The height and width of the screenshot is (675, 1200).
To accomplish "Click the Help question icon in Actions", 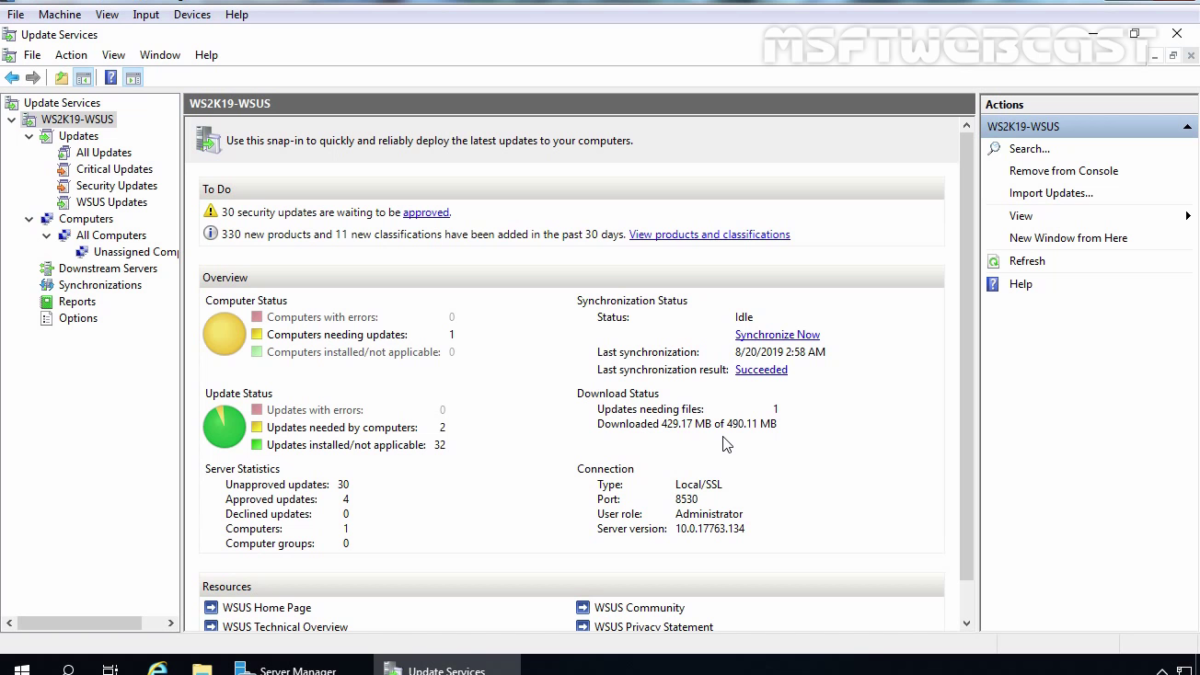I will 994,284.
